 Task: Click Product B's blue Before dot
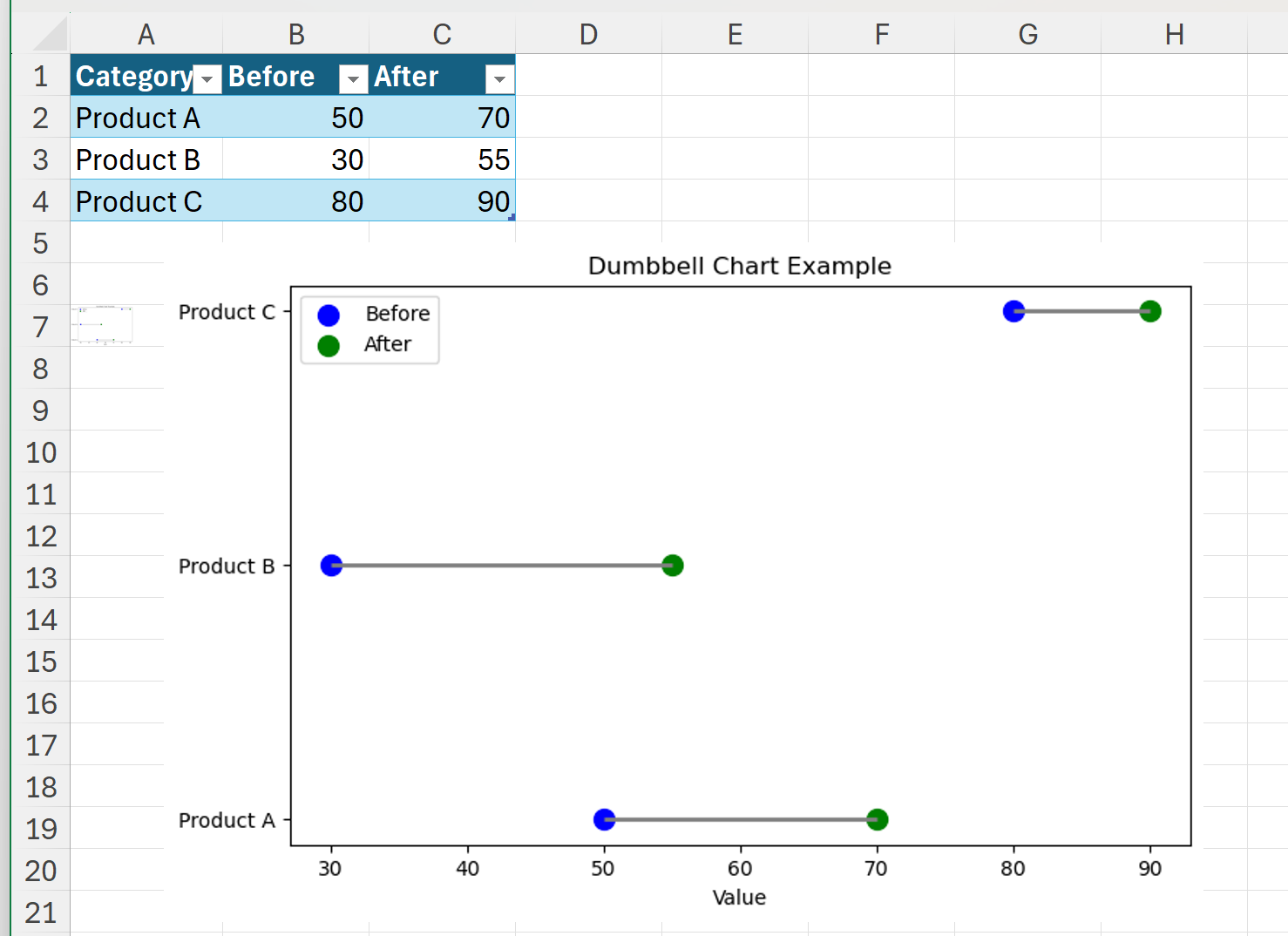click(331, 566)
